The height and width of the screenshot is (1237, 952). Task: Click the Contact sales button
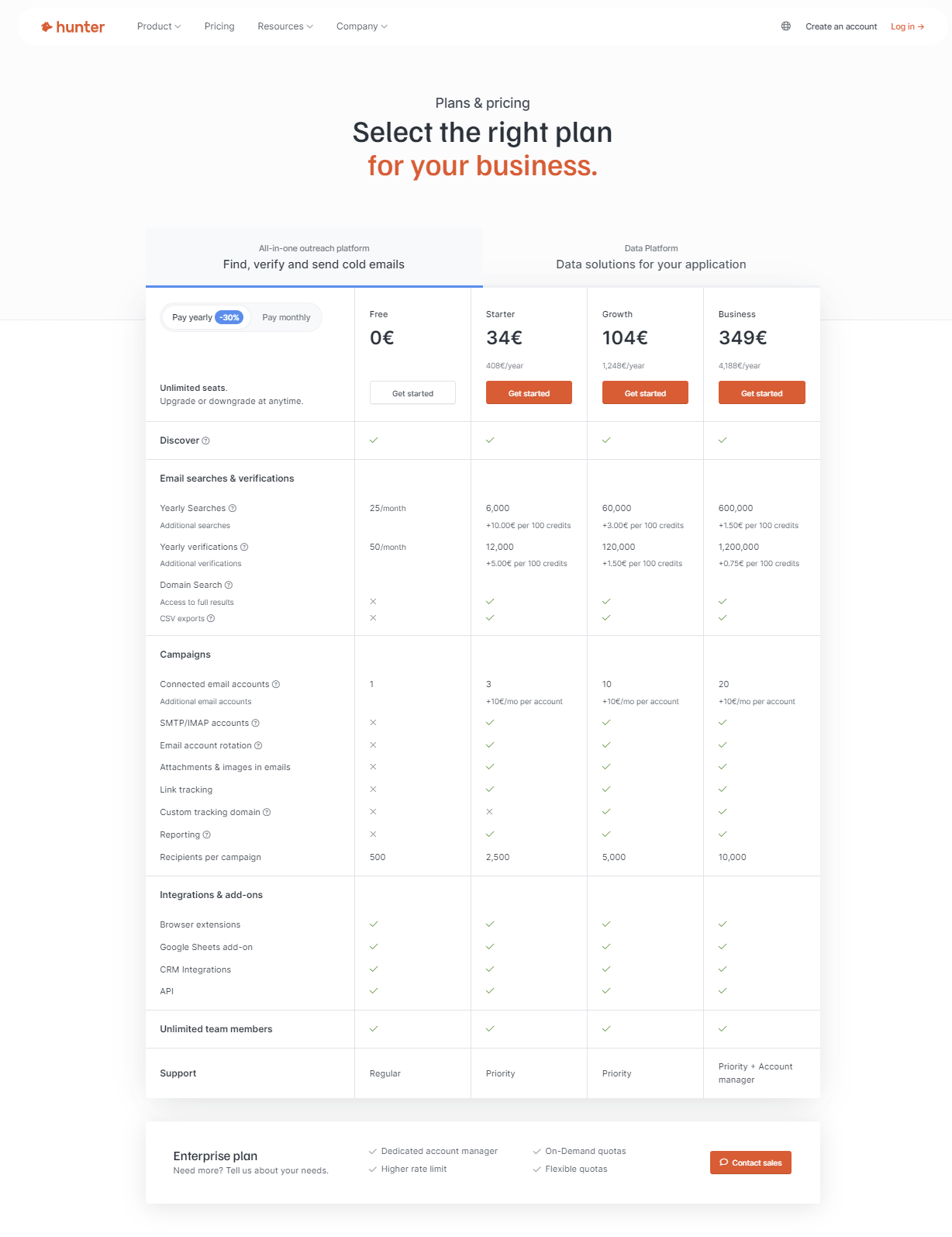[x=750, y=1163]
